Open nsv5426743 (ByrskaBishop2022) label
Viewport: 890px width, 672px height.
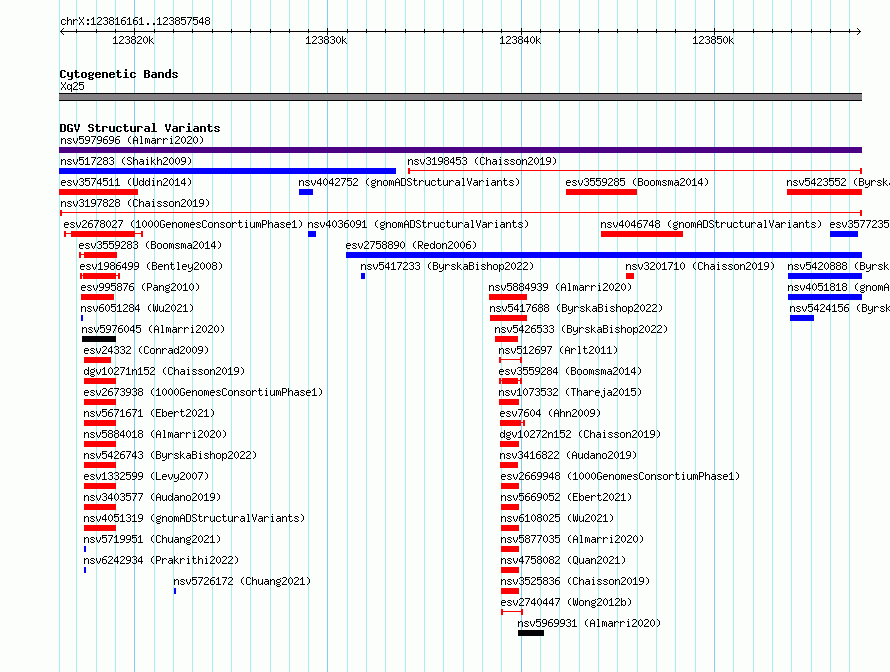(x=170, y=455)
